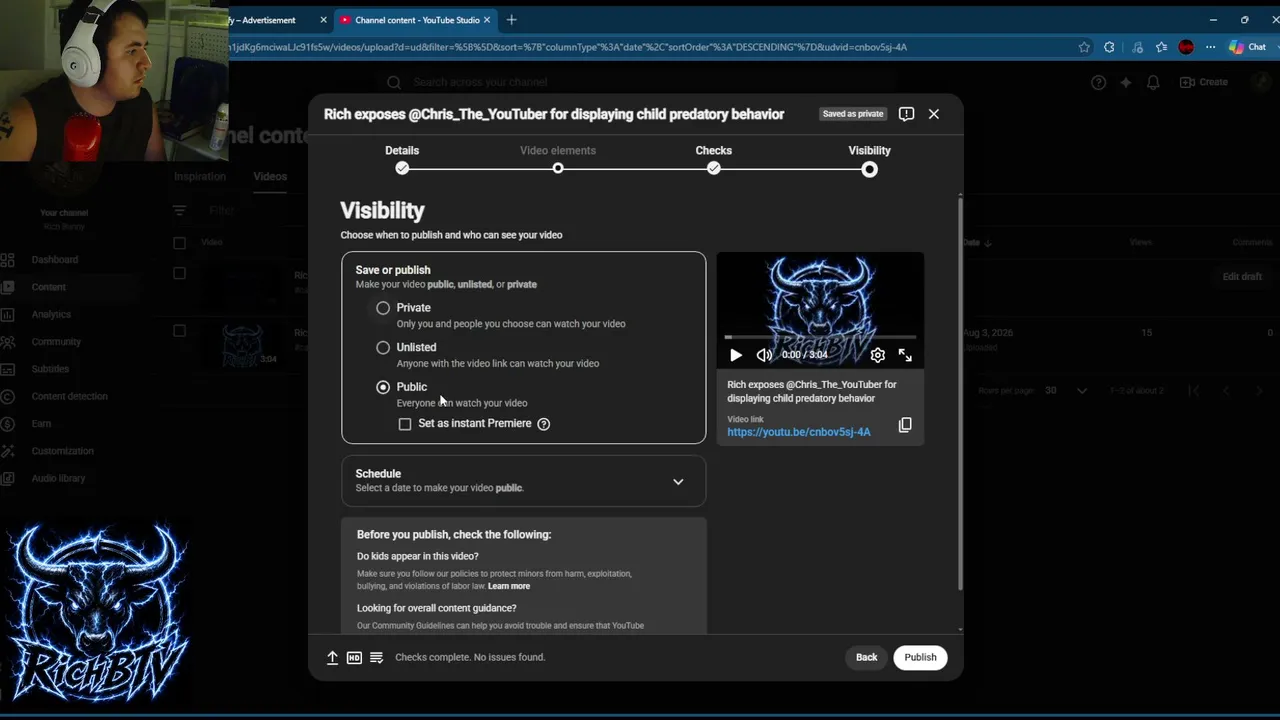Image resolution: width=1280 pixels, height=720 pixels.
Task: Go to the next page of videos
Action: click(1259, 391)
